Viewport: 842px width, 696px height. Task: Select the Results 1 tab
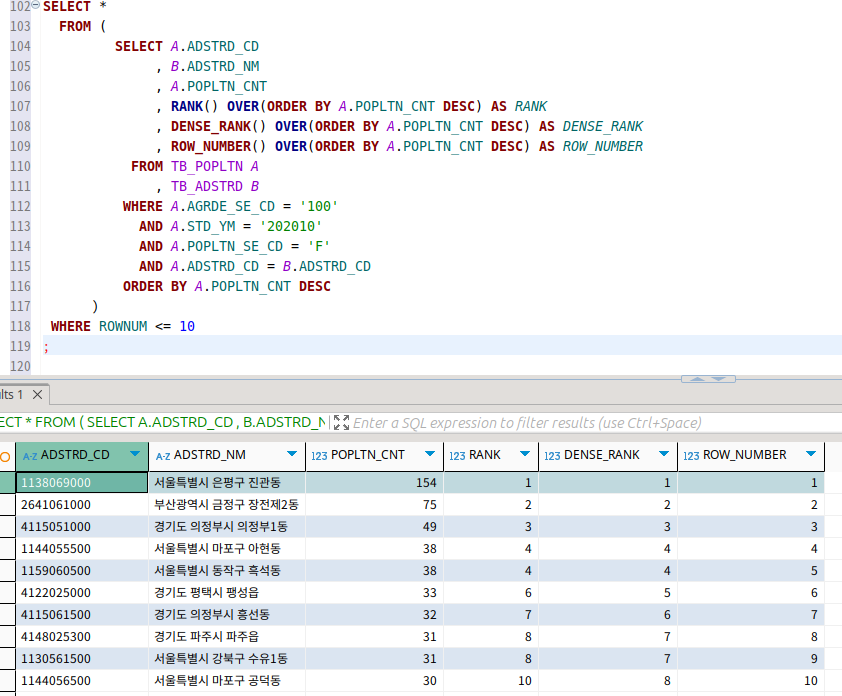click(x=12, y=395)
